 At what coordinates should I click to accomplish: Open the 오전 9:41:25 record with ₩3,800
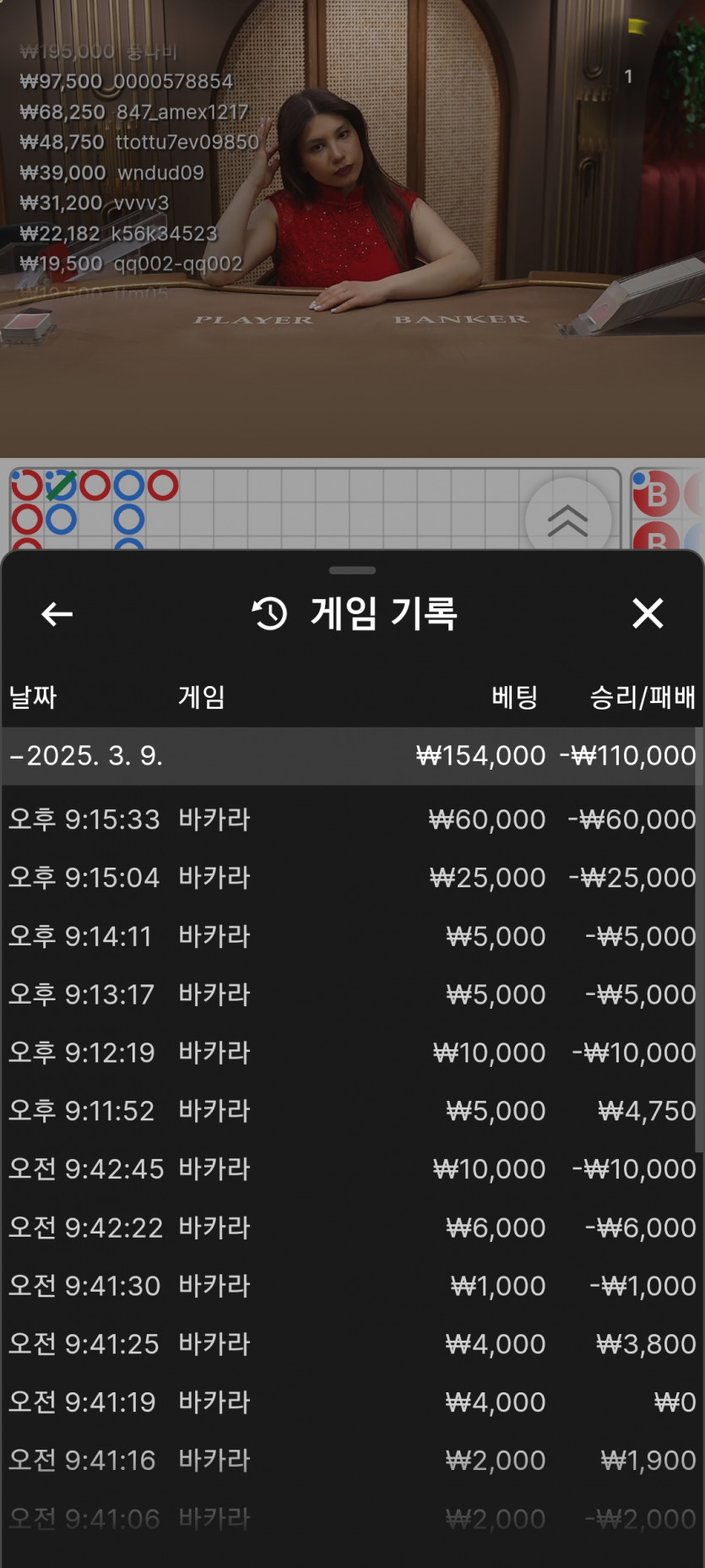352,1343
